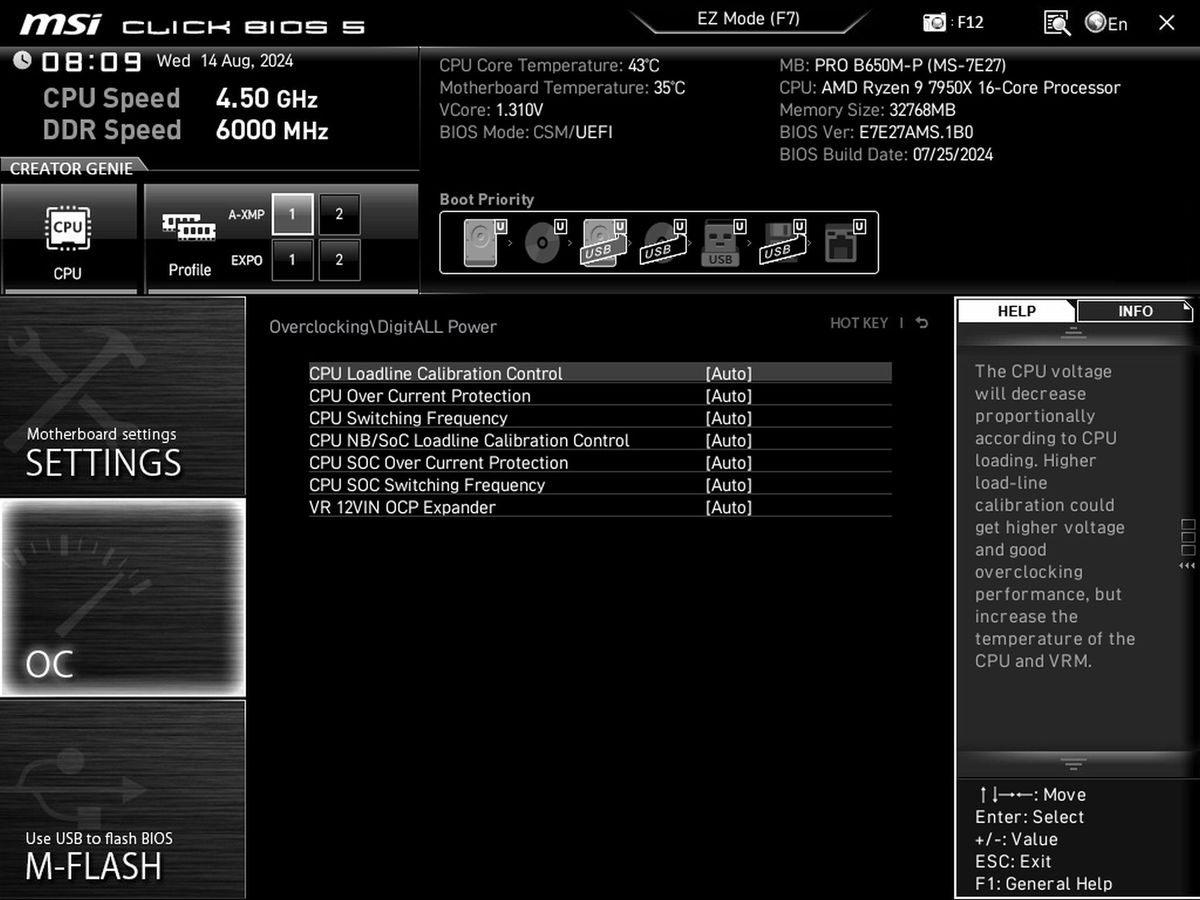The height and width of the screenshot is (900, 1200).
Task: Click the MSI Click BIOS 5 logo
Action: (x=192, y=24)
